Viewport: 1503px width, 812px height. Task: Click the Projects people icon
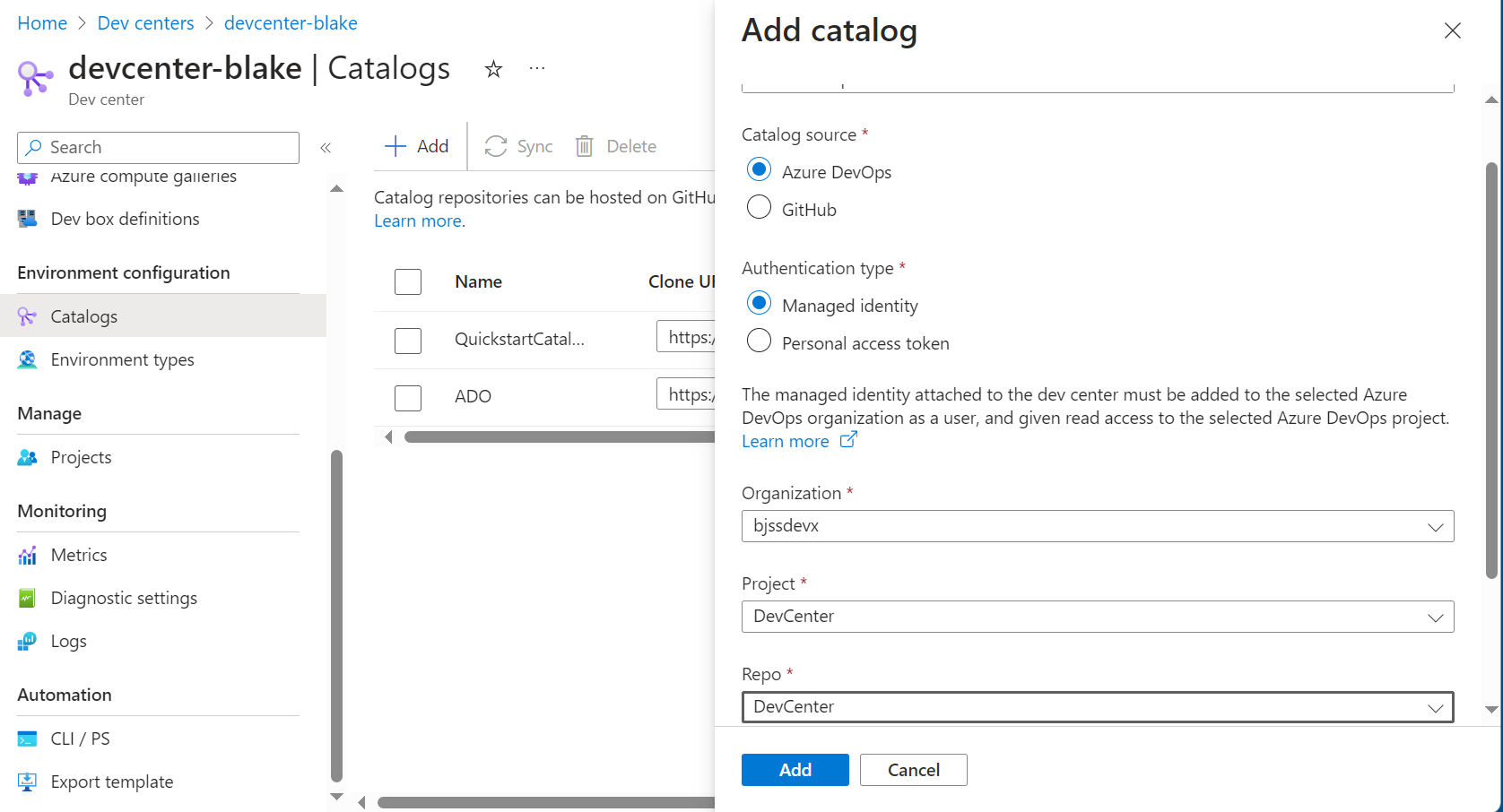28,457
